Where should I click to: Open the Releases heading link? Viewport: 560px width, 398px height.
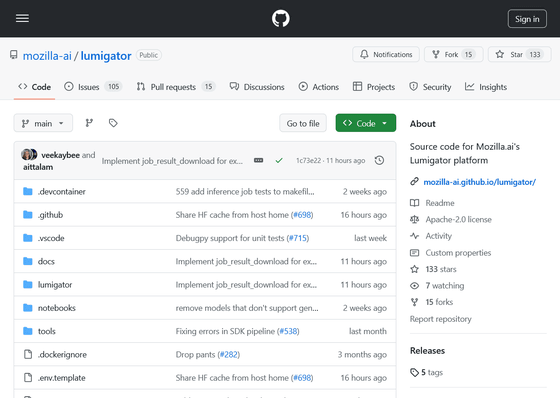[427, 350]
